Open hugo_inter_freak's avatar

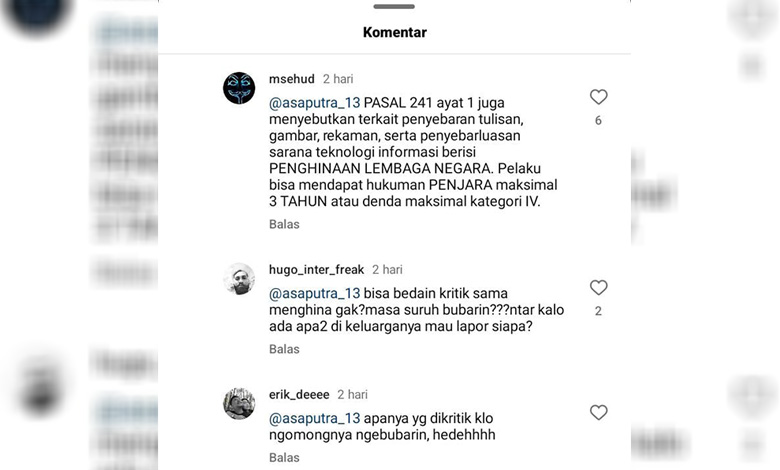point(239,279)
